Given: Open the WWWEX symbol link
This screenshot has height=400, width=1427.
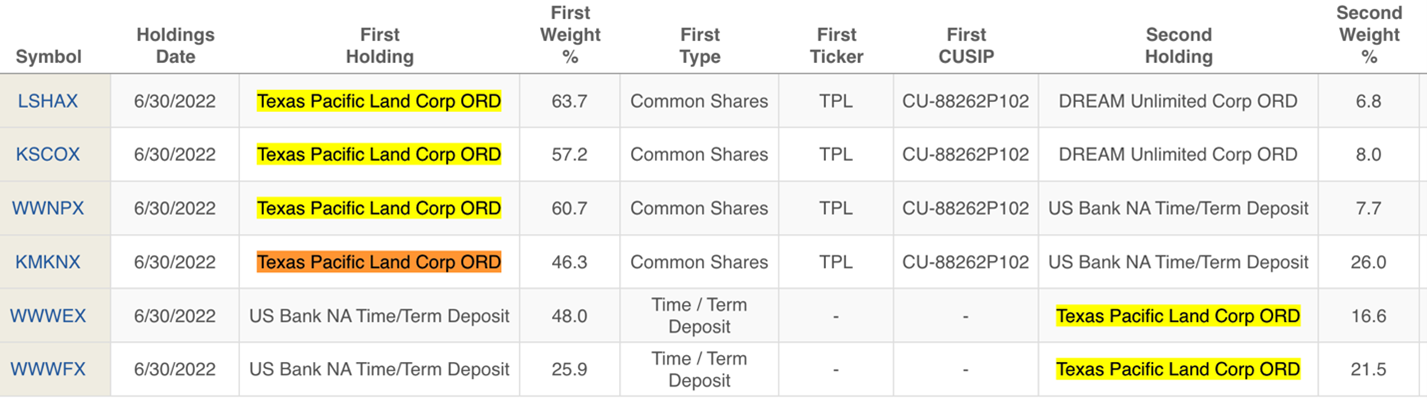Looking at the screenshot, I should click(x=48, y=316).
